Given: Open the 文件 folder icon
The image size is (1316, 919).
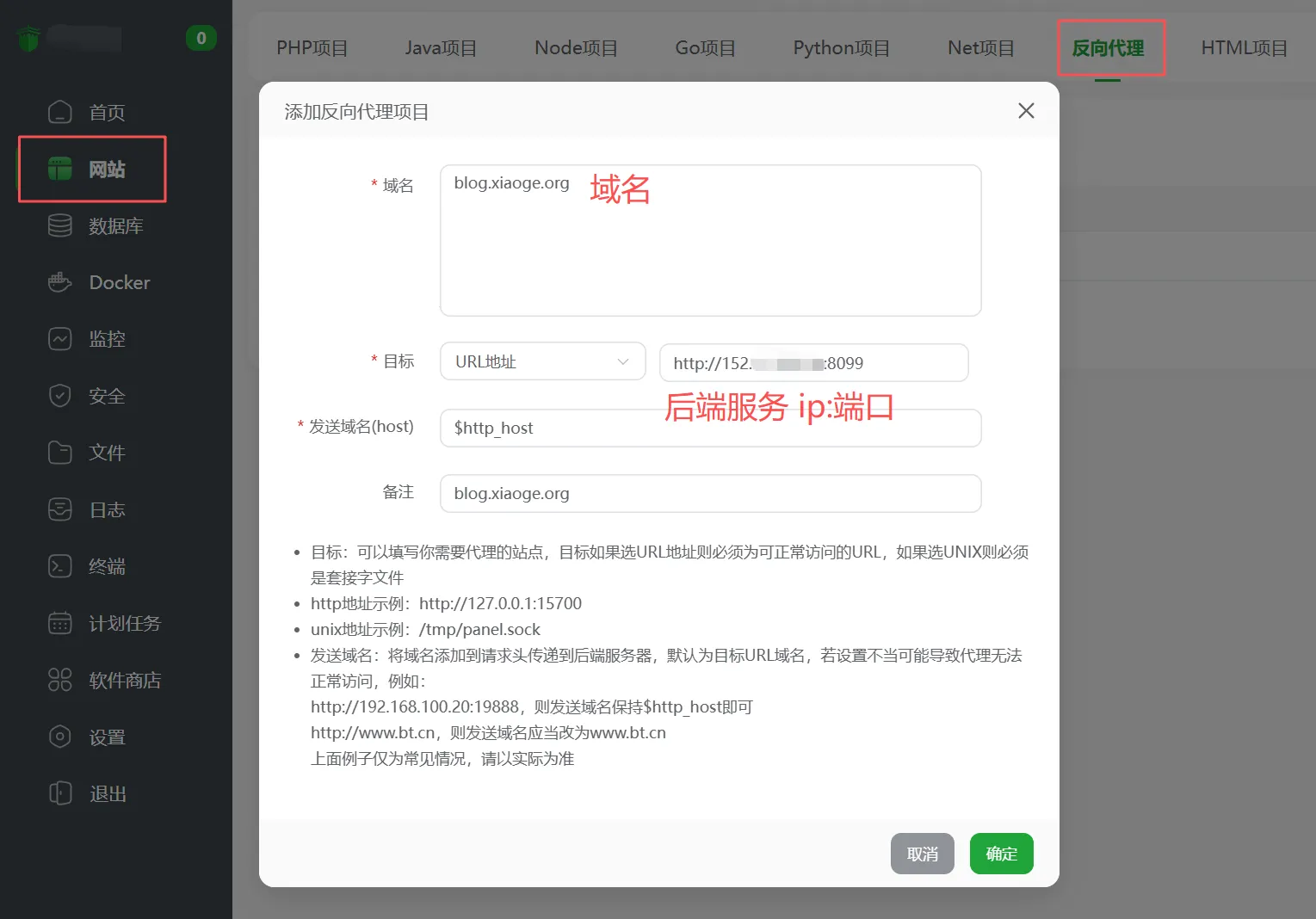Looking at the screenshot, I should point(60,453).
